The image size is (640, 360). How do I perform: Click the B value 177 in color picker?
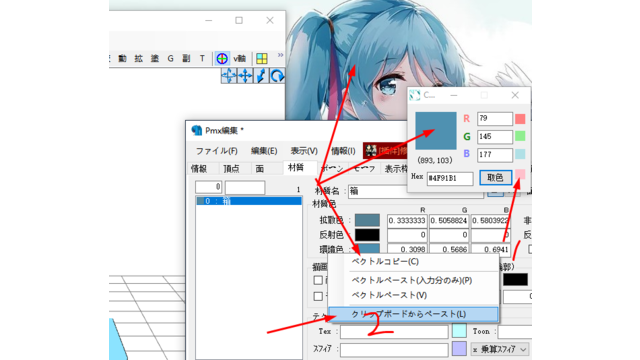pyautogui.click(x=495, y=155)
